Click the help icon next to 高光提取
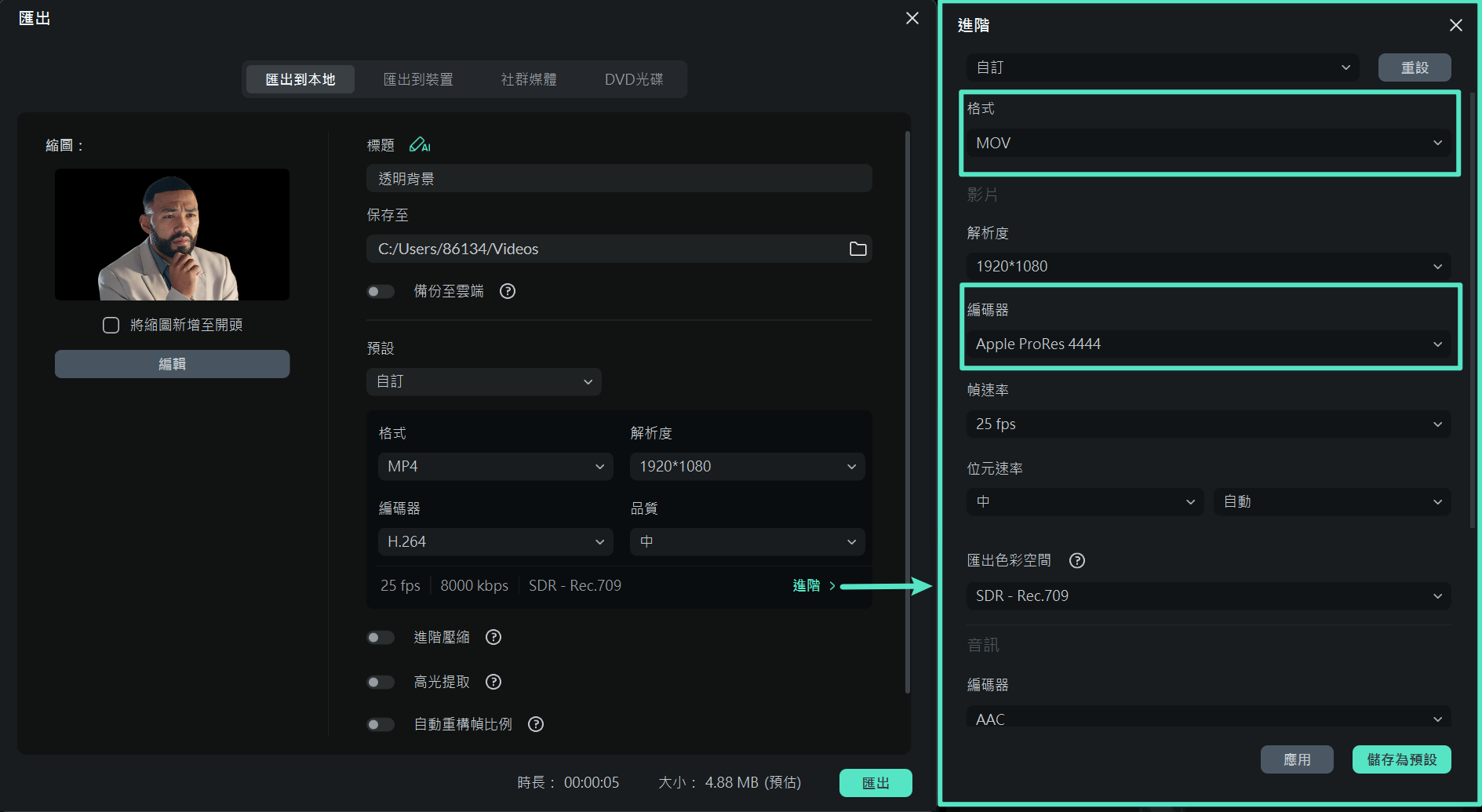1482x812 pixels. pos(493,682)
